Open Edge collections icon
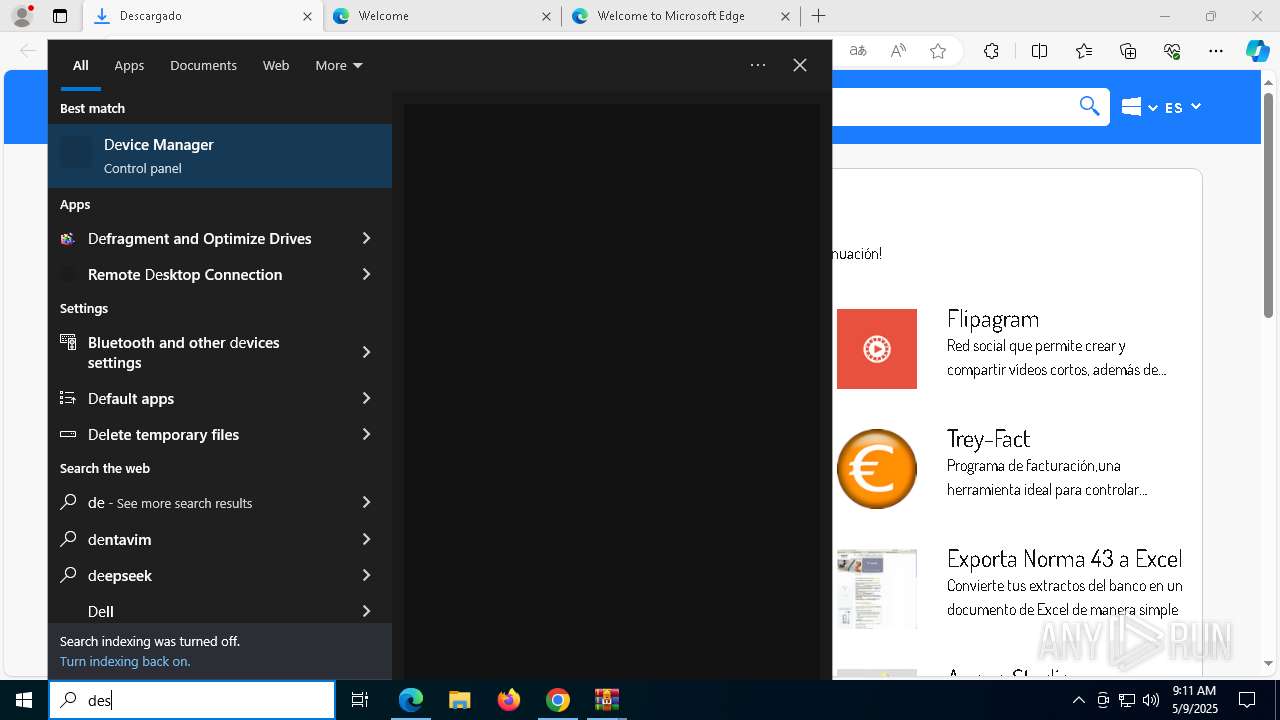1280x720 pixels. click(1128, 51)
